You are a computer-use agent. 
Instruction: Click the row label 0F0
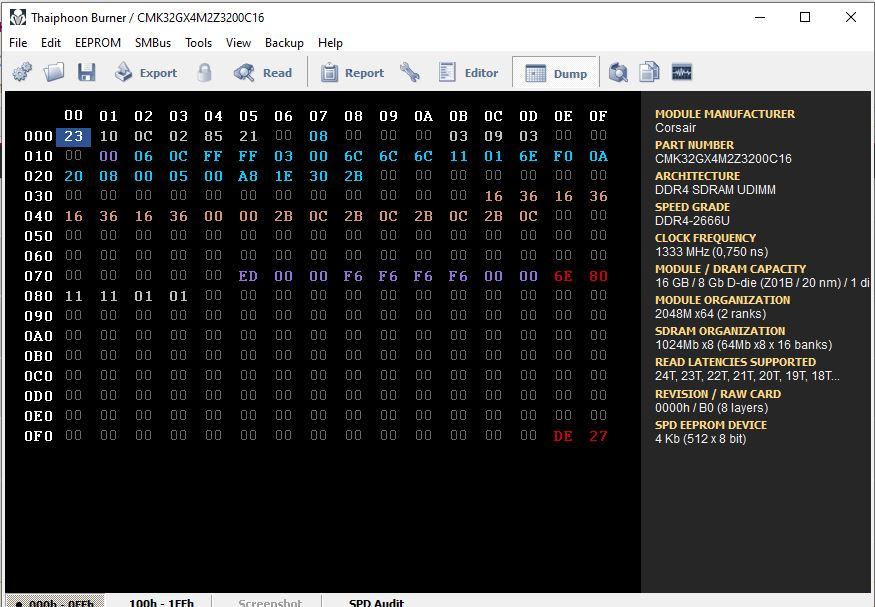tap(39, 436)
